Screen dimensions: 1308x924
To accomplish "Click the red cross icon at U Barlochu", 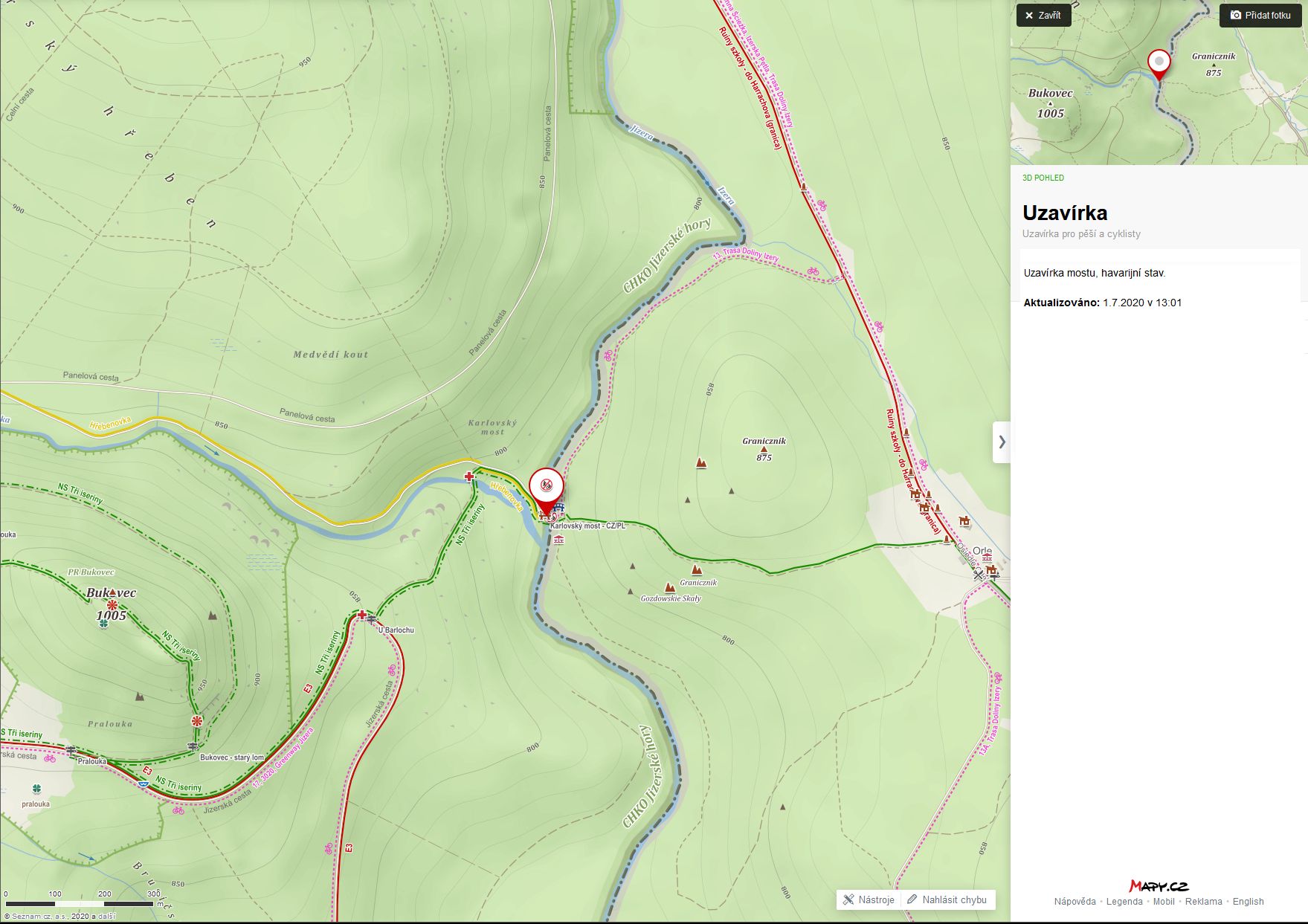I will pos(362,615).
